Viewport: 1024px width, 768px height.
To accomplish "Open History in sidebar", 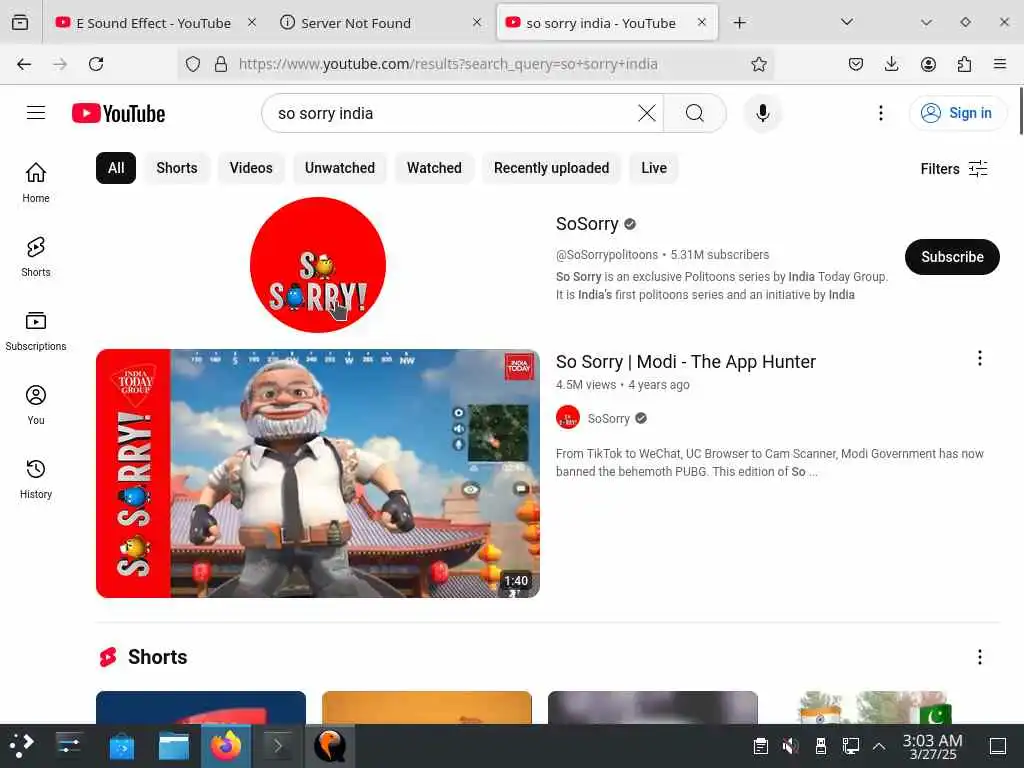I will tap(36, 479).
